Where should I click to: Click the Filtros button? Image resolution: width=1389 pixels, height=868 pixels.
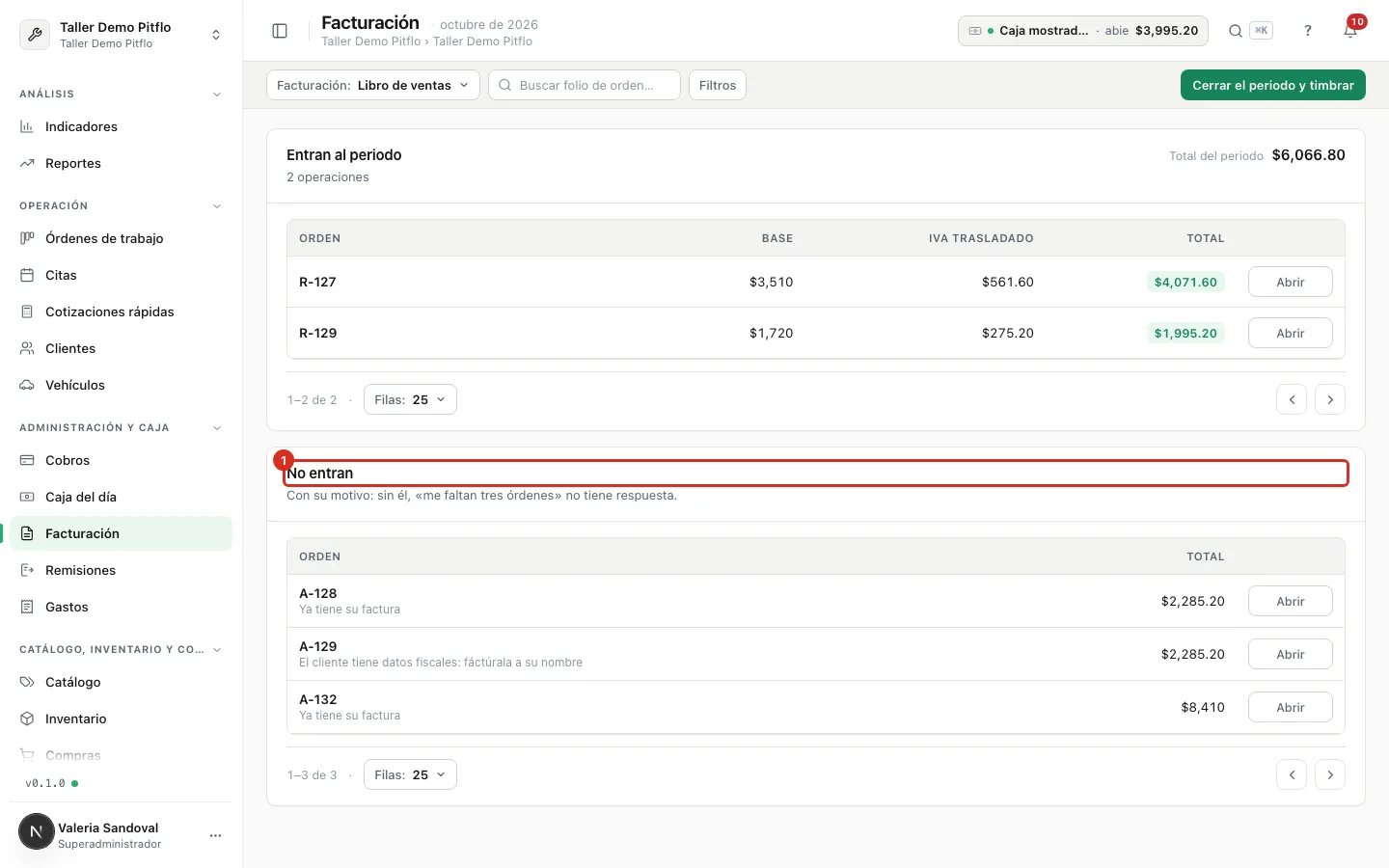[718, 85]
